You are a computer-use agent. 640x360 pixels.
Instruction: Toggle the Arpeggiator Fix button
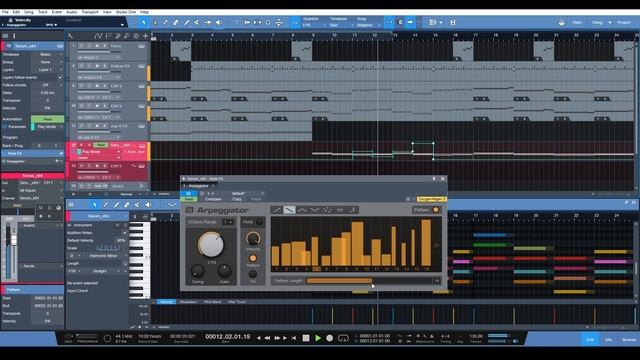click(253, 274)
